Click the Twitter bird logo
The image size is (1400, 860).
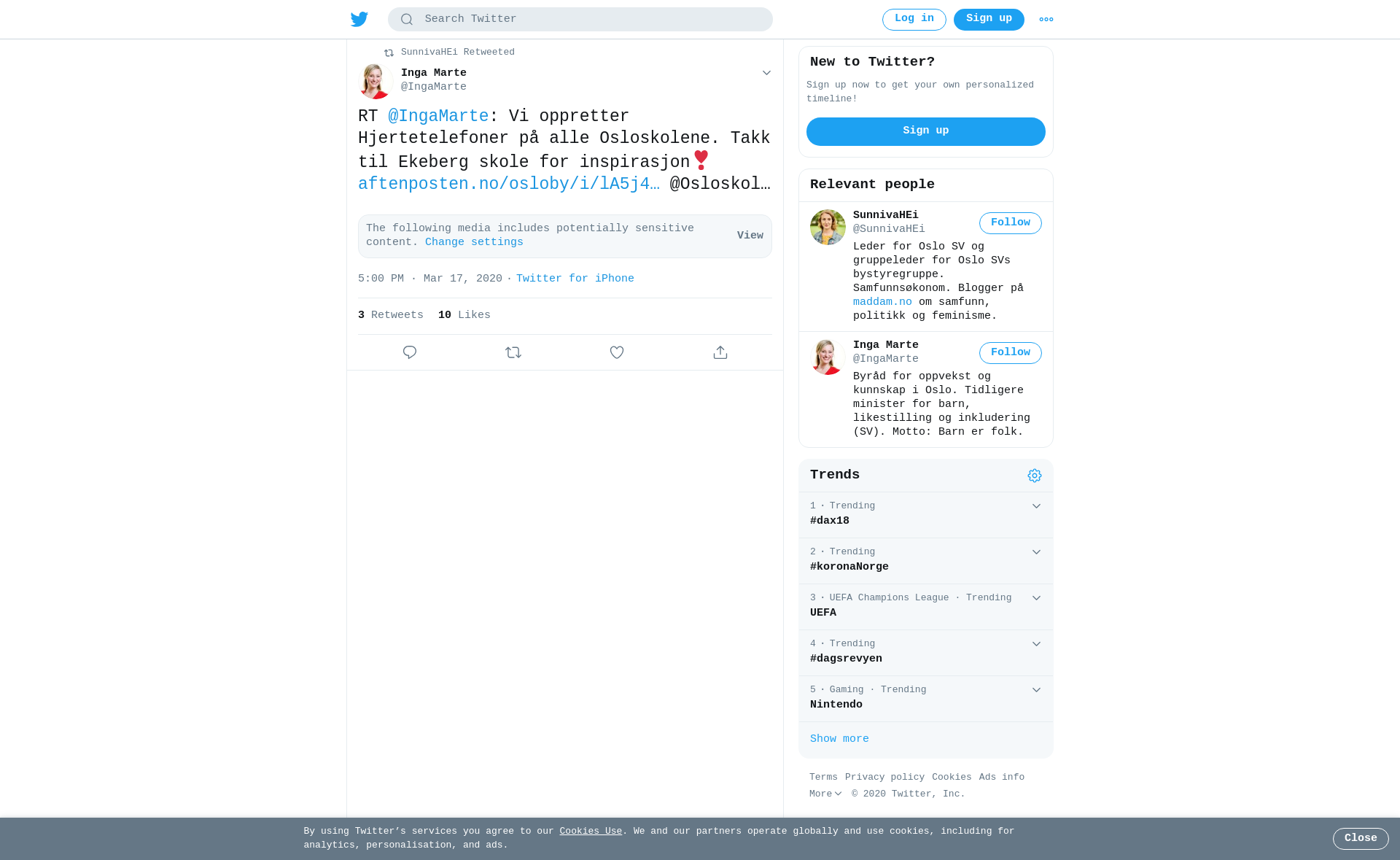(359, 19)
